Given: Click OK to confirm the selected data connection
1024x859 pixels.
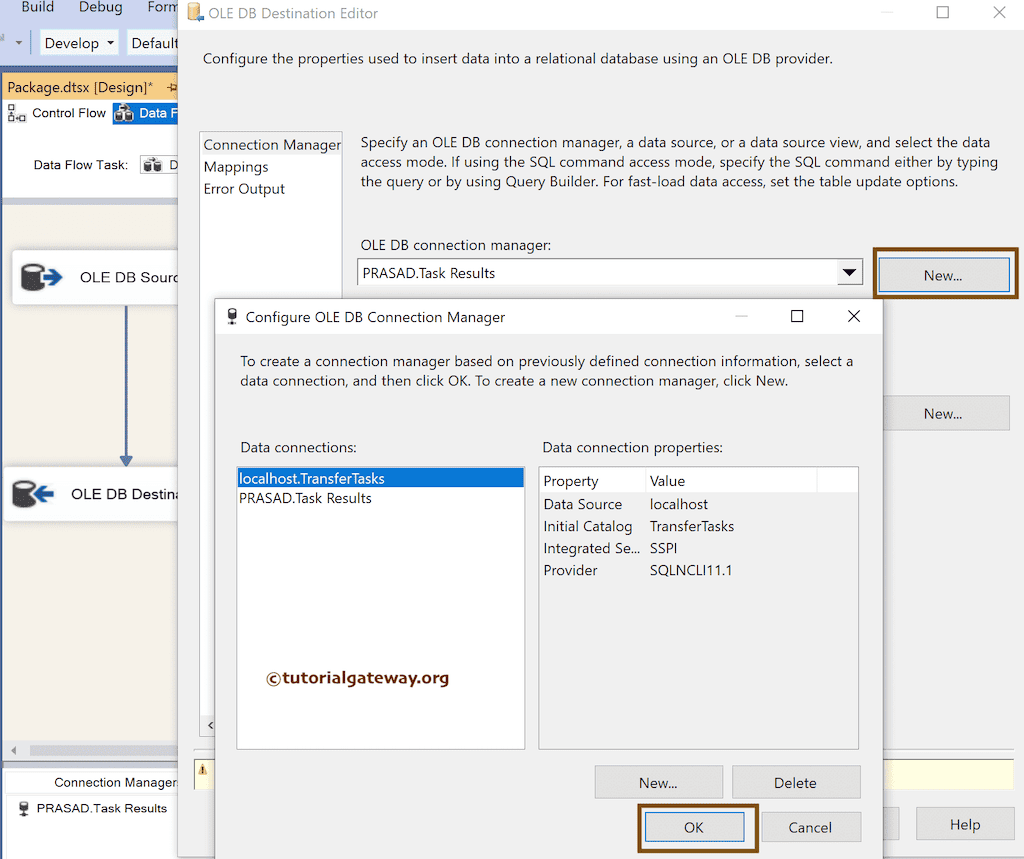Looking at the screenshot, I should 696,827.
